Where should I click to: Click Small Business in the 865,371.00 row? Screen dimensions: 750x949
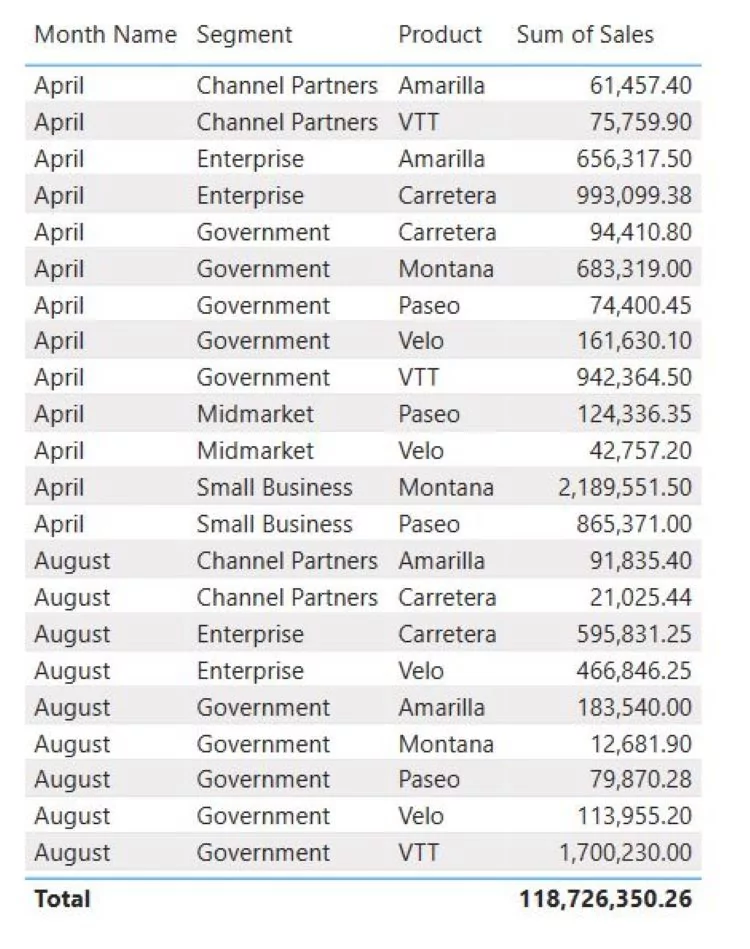274,525
